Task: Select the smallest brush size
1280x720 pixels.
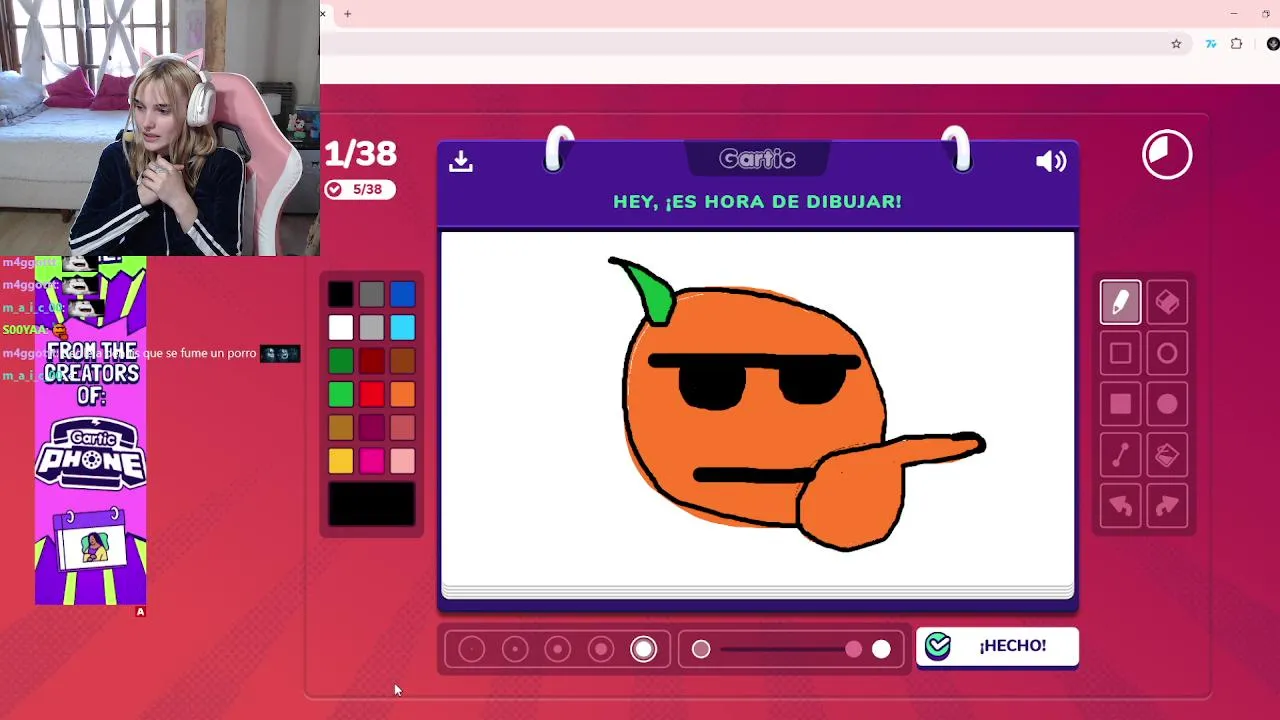Action: tap(472, 650)
